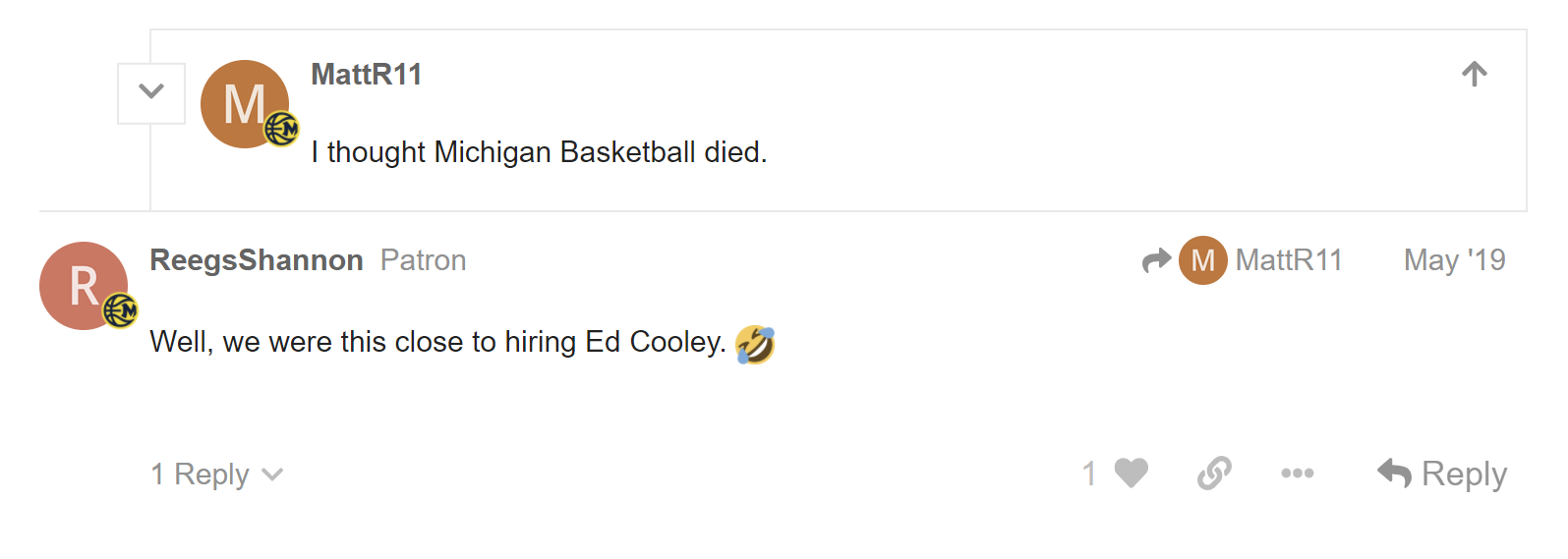Image resolution: width=1568 pixels, height=559 pixels.
Task: Expand the 1 Reply dropdown
Action: pyautogui.click(x=216, y=475)
